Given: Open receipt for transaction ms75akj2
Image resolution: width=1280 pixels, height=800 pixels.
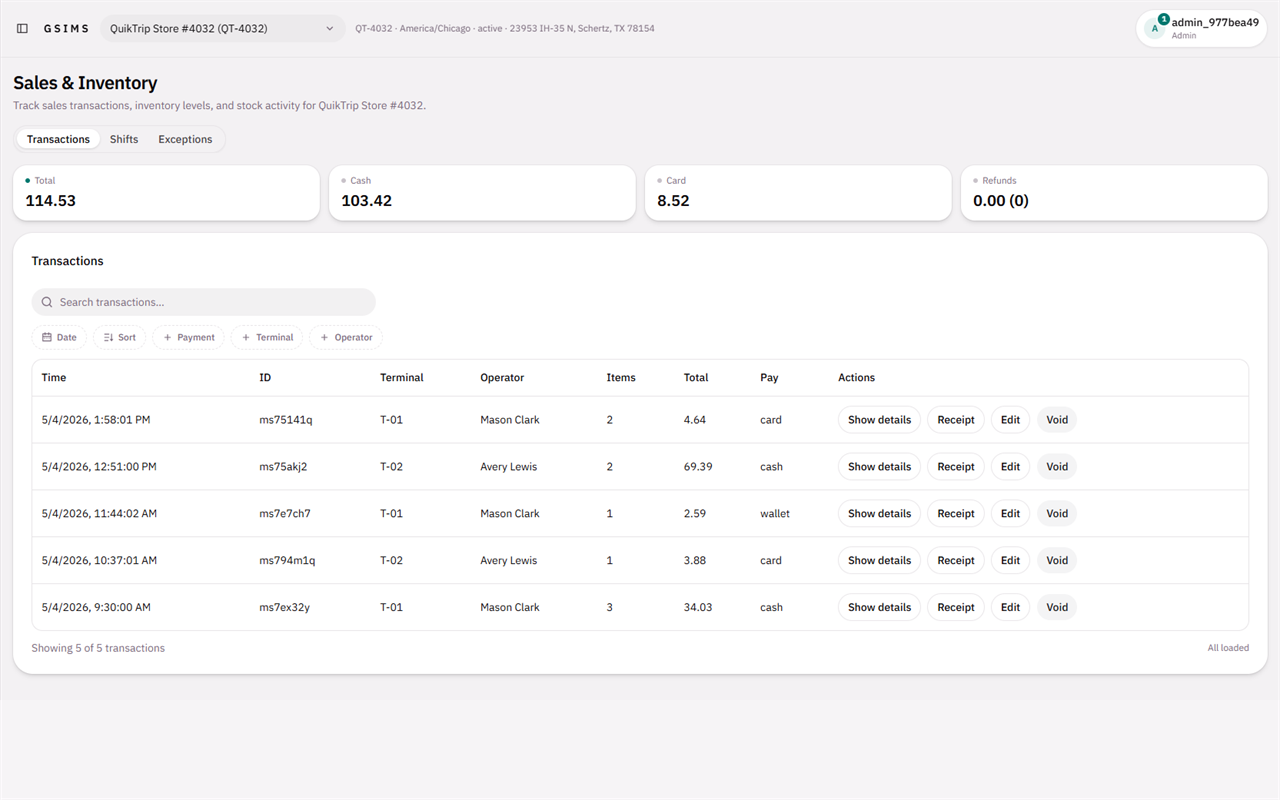Looking at the screenshot, I should coord(956,467).
